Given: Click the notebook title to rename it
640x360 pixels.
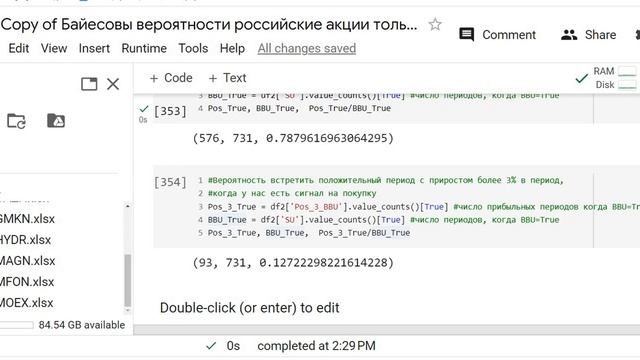Looking at the screenshot, I should pyautogui.click(x=209, y=24).
